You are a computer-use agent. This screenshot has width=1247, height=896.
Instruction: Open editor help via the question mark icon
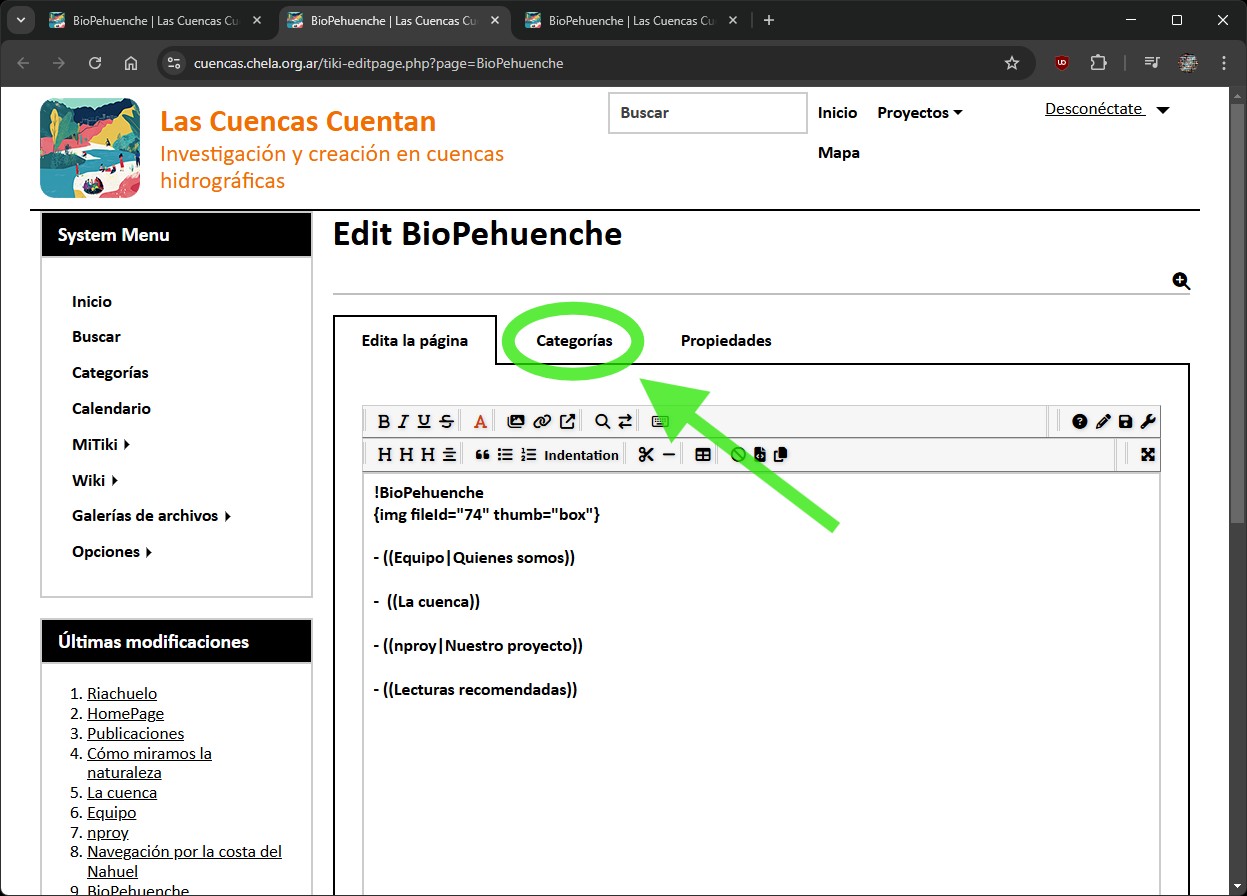(x=1080, y=422)
